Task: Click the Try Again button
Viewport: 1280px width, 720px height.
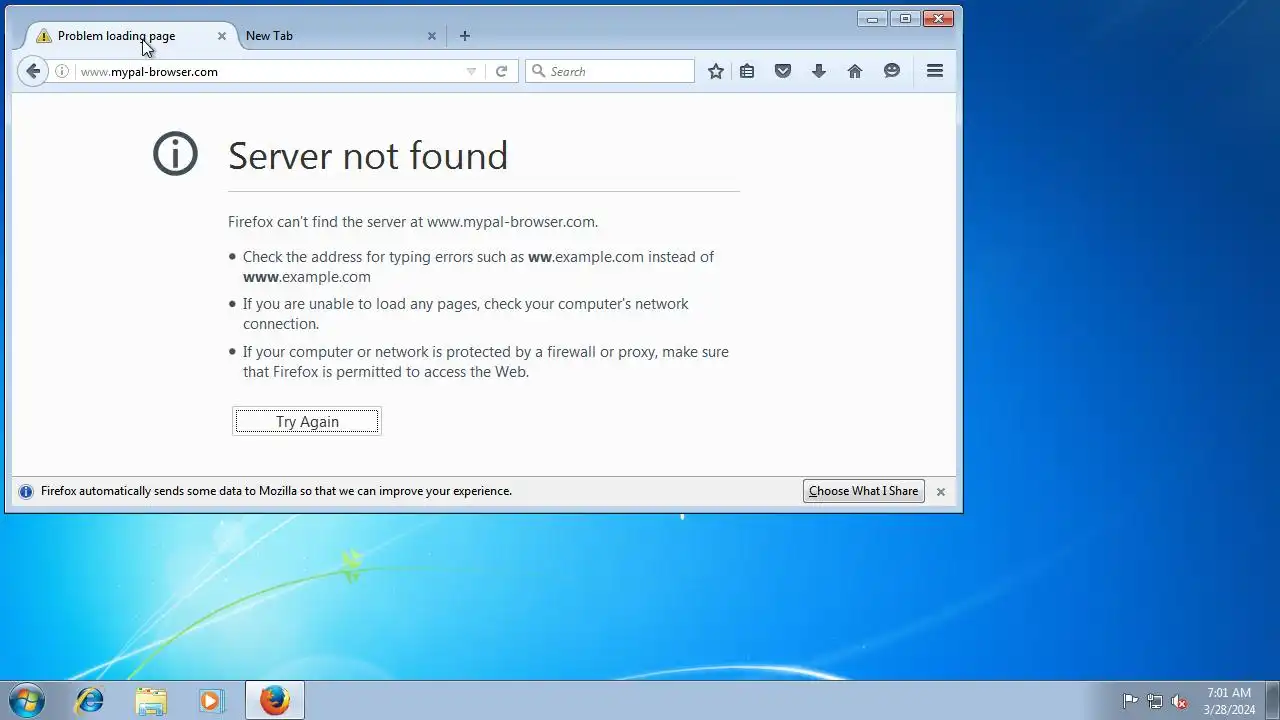Action: pos(307,421)
